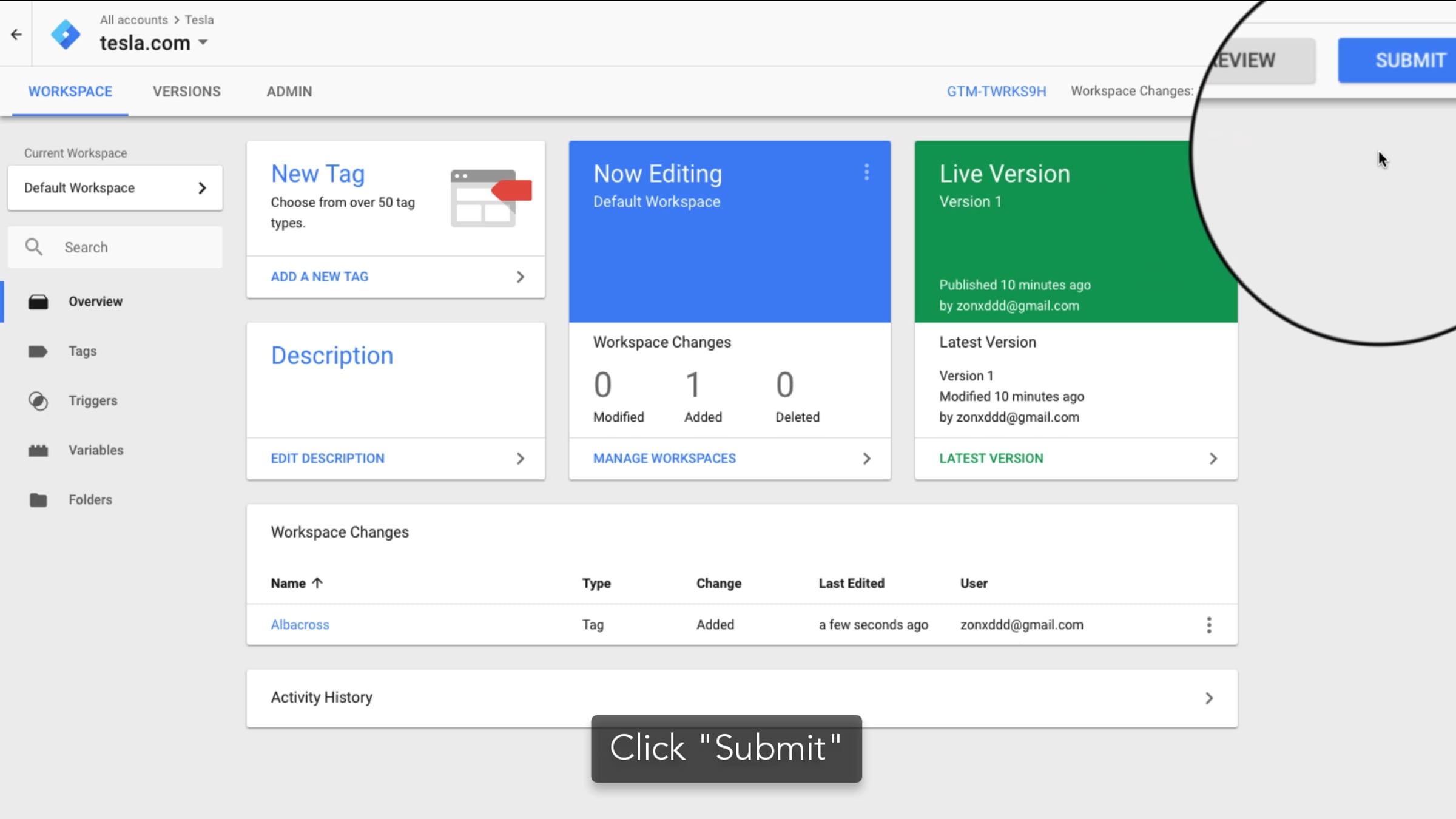
Task: Click the back arrow icon
Action: tap(16, 35)
